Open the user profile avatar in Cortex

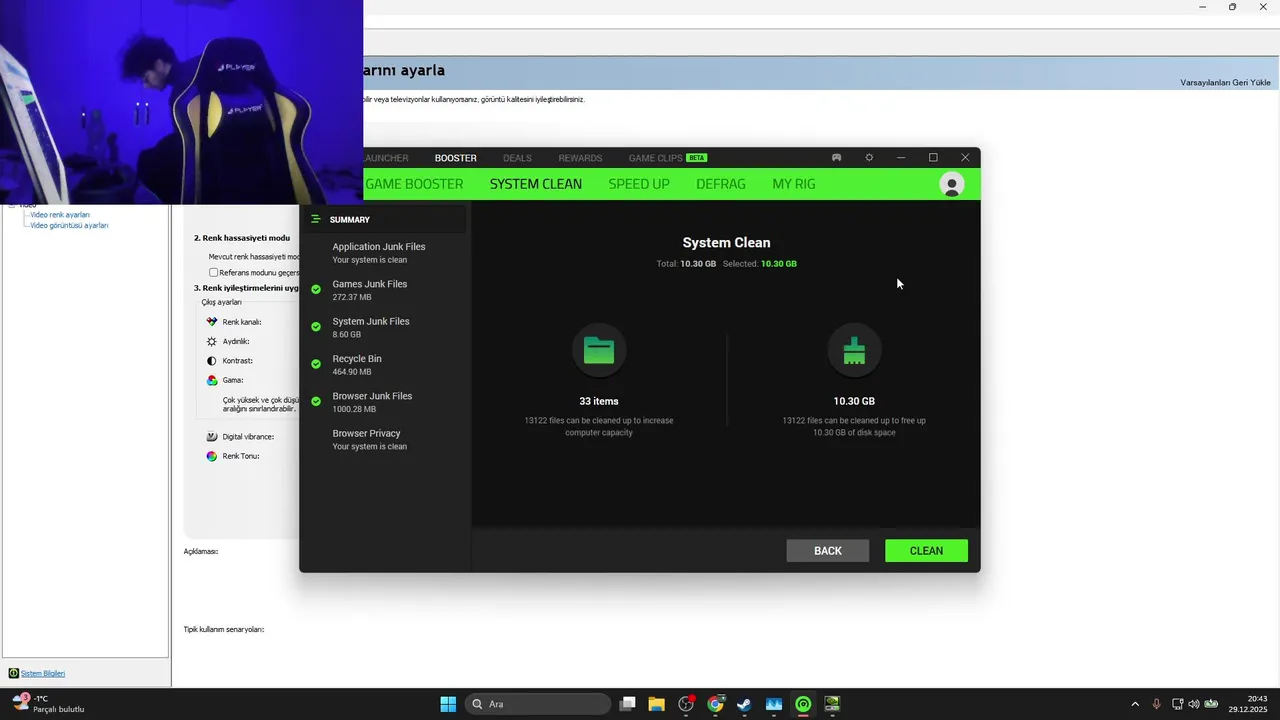(x=951, y=184)
